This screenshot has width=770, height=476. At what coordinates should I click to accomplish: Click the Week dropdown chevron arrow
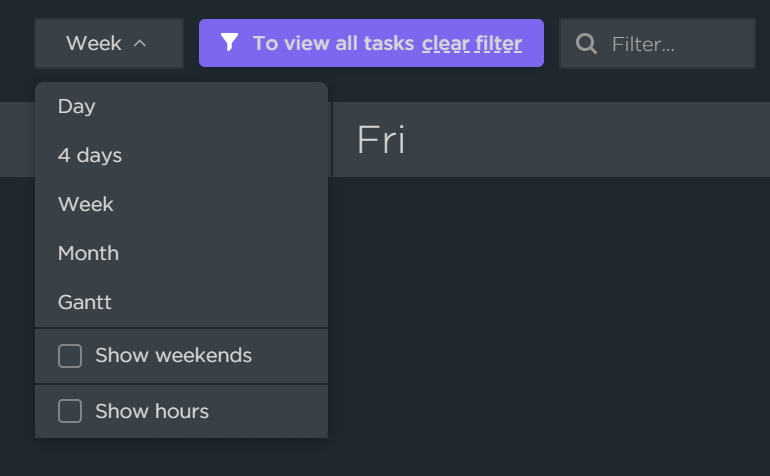coord(140,43)
